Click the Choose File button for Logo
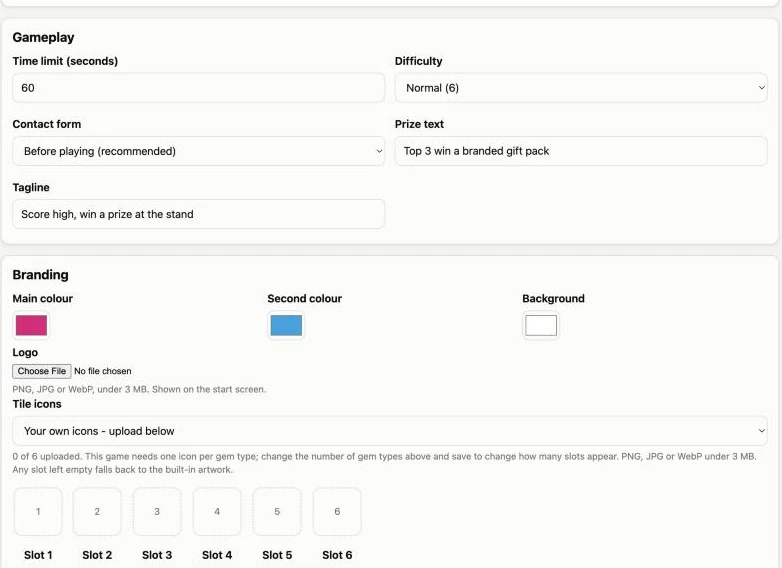 pos(42,371)
